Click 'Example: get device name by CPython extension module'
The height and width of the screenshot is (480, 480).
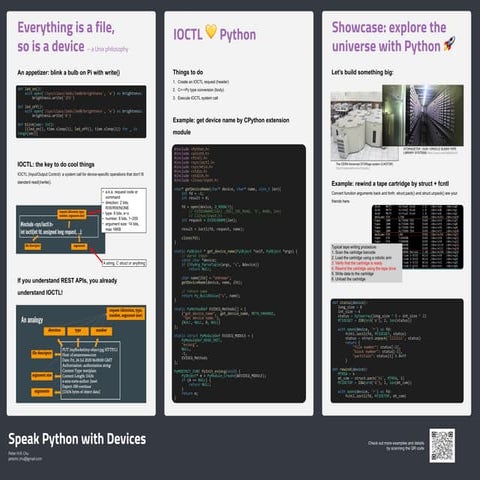(x=231, y=126)
